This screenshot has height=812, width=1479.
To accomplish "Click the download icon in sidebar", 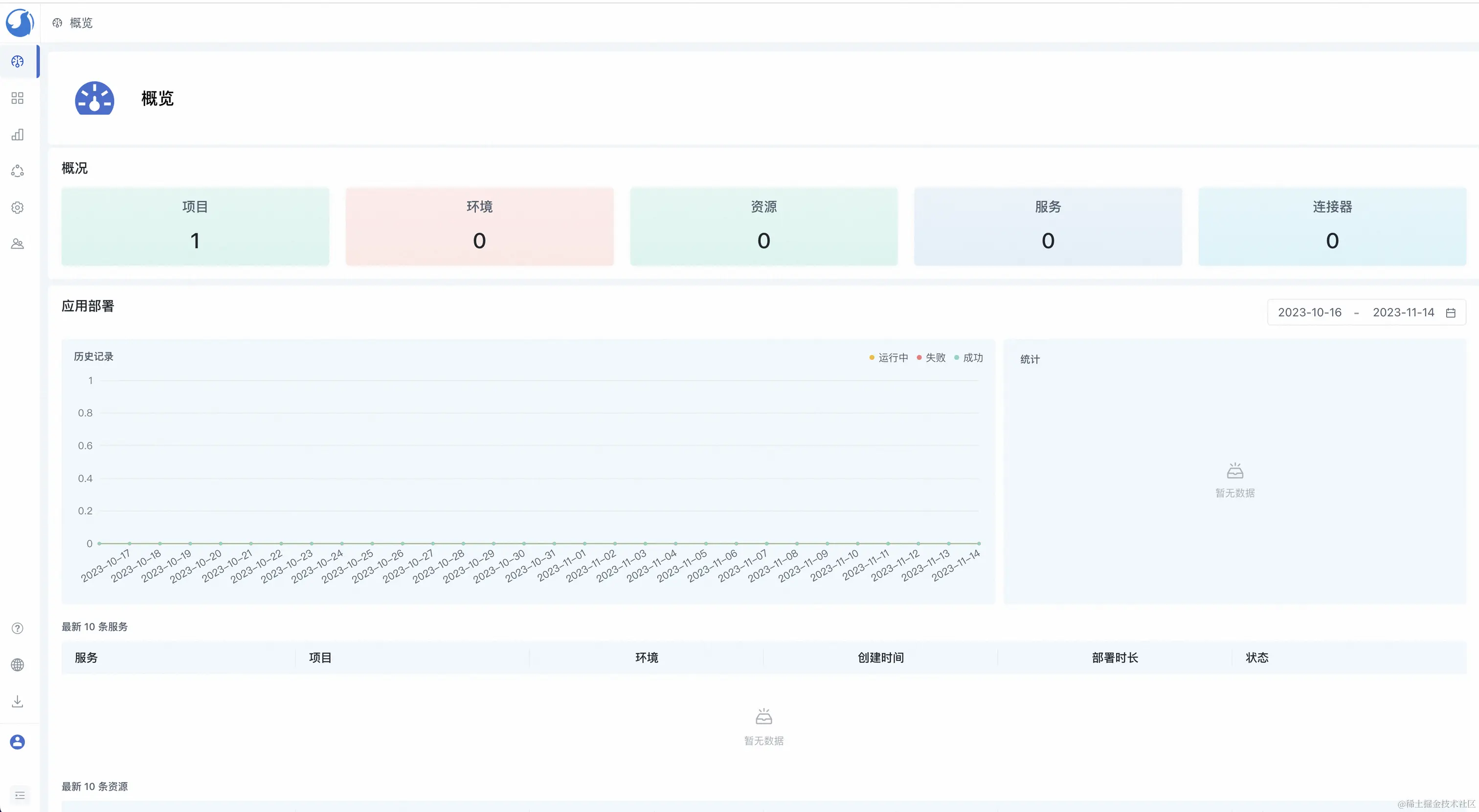I will 18,701.
